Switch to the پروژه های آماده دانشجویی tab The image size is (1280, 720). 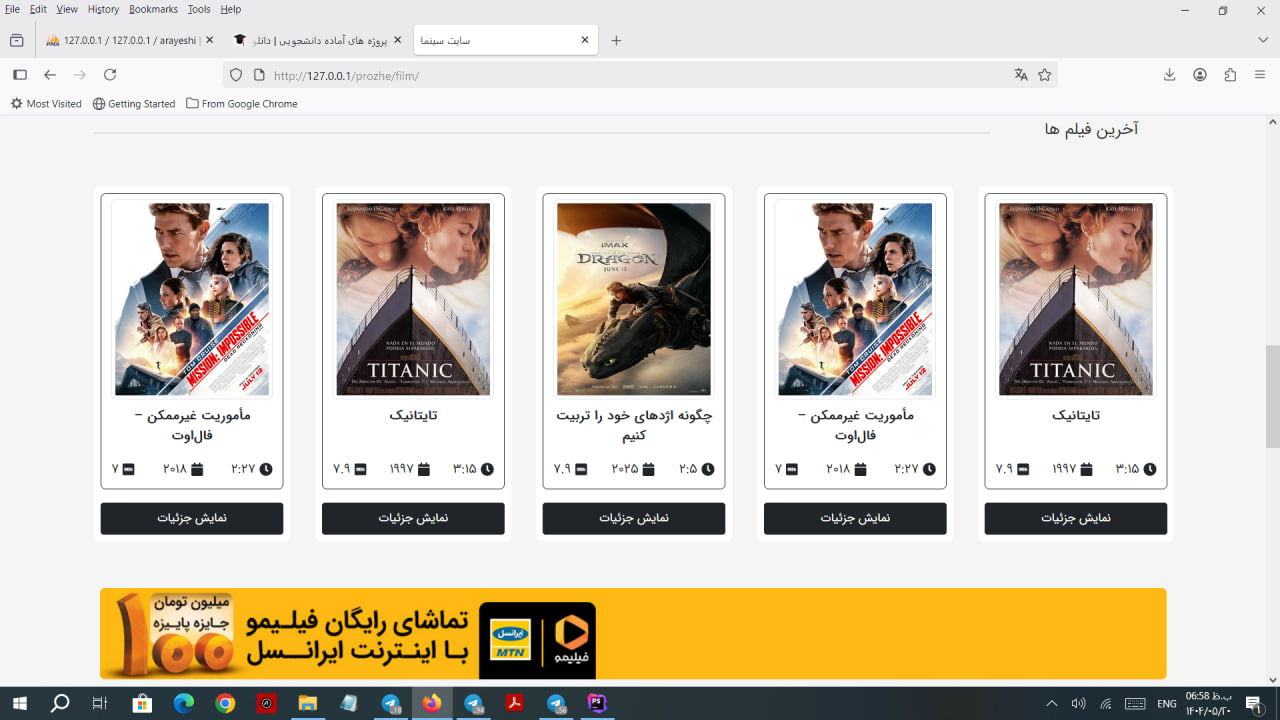coord(318,40)
